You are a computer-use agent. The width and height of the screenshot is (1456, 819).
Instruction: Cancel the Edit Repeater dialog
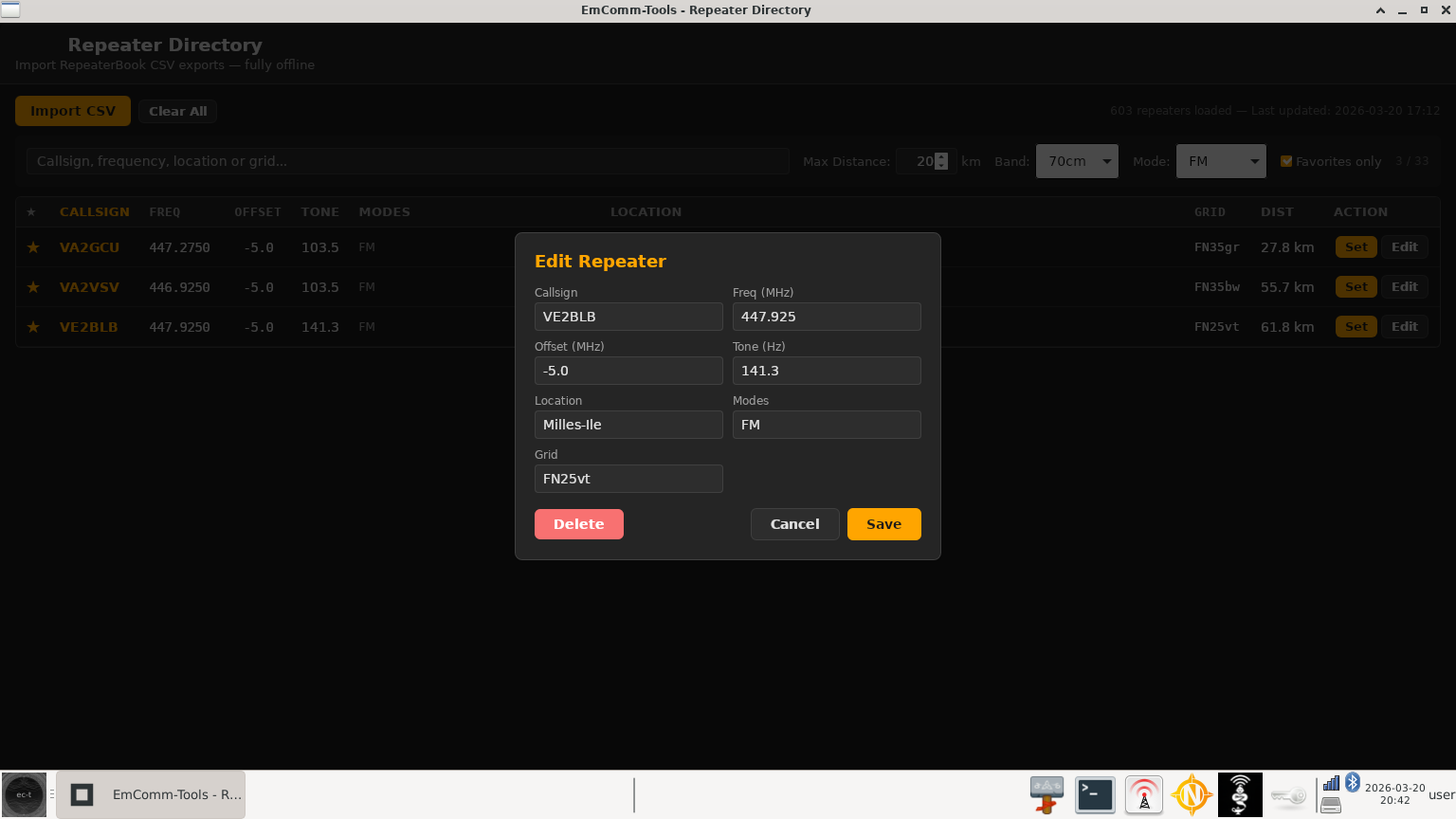[794, 524]
